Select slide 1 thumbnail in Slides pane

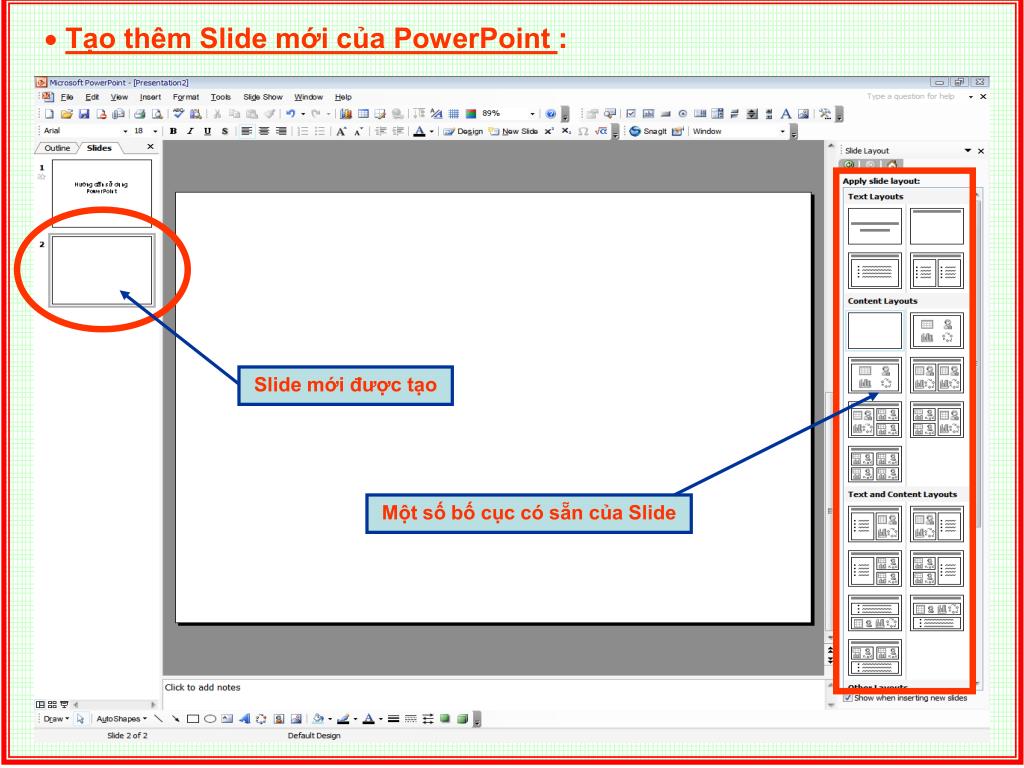(x=102, y=193)
